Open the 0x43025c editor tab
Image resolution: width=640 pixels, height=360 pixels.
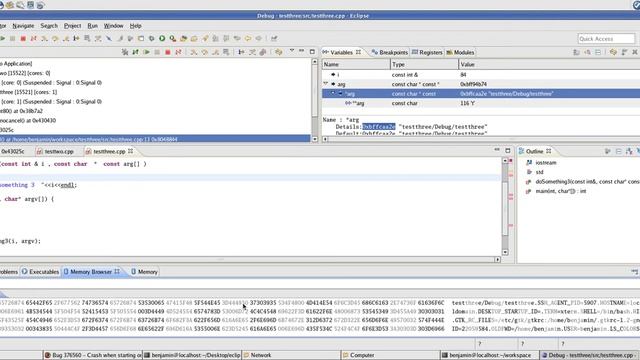coord(12,151)
